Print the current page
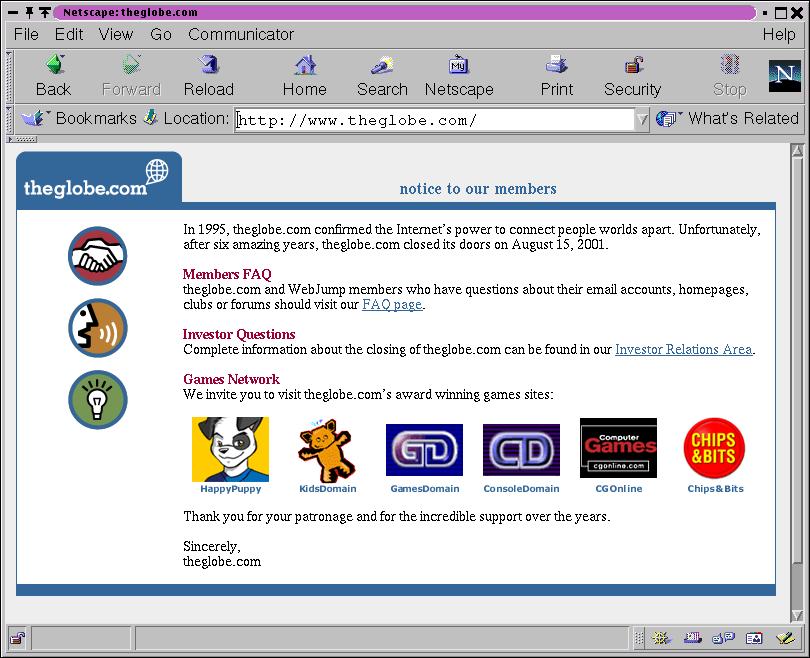 click(x=557, y=67)
